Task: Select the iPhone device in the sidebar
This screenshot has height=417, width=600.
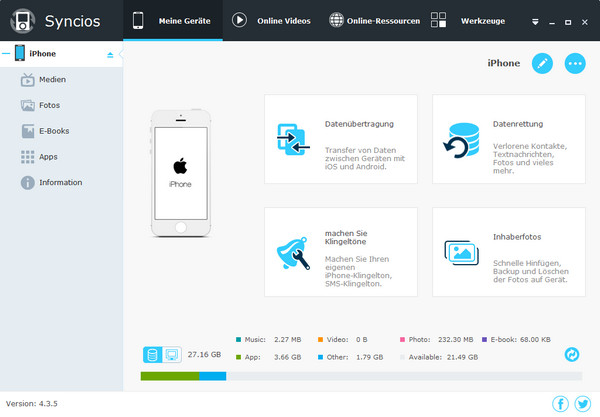Action: tap(61, 54)
